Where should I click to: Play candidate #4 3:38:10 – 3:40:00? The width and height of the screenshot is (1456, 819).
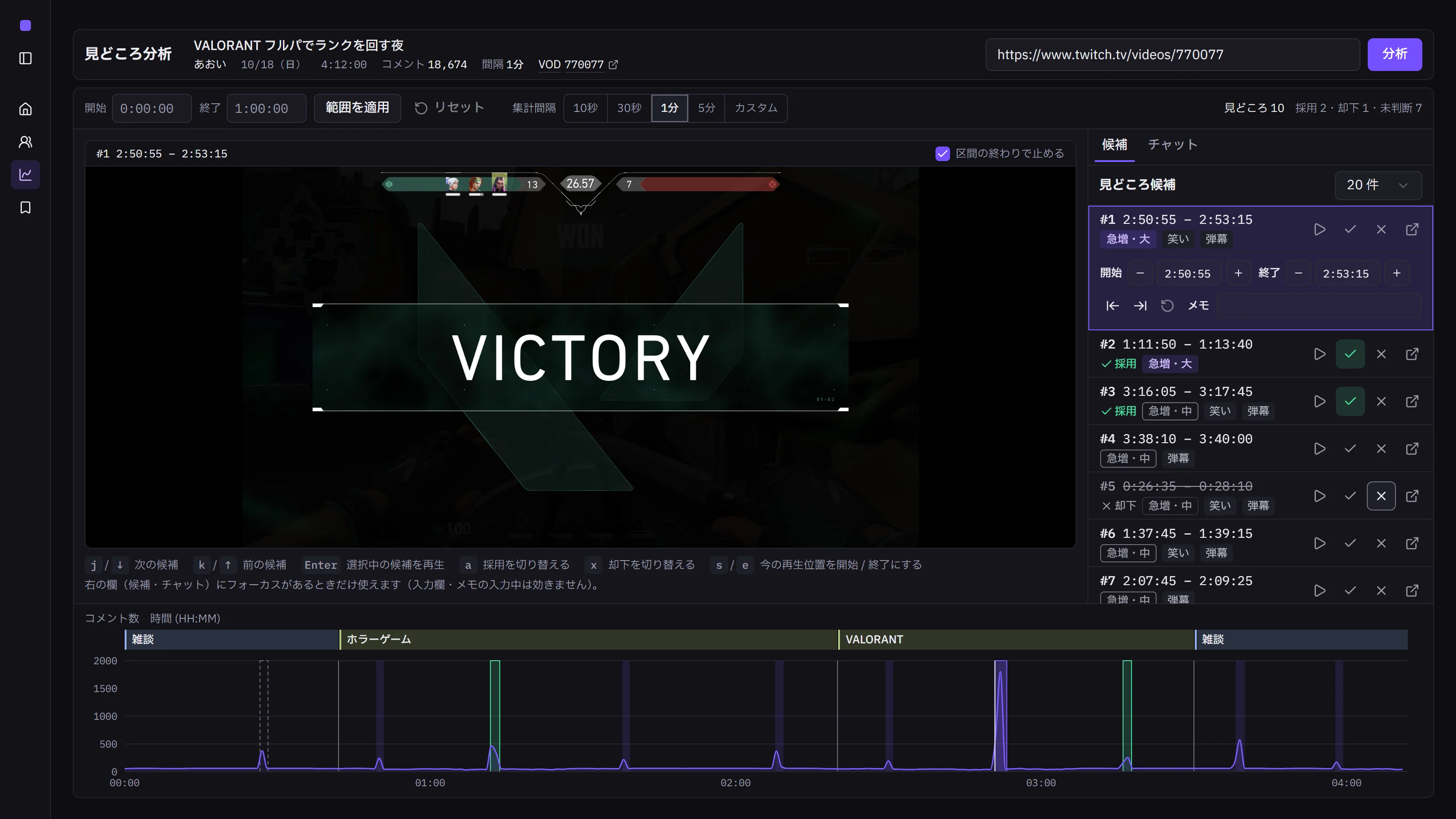[1319, 449]
